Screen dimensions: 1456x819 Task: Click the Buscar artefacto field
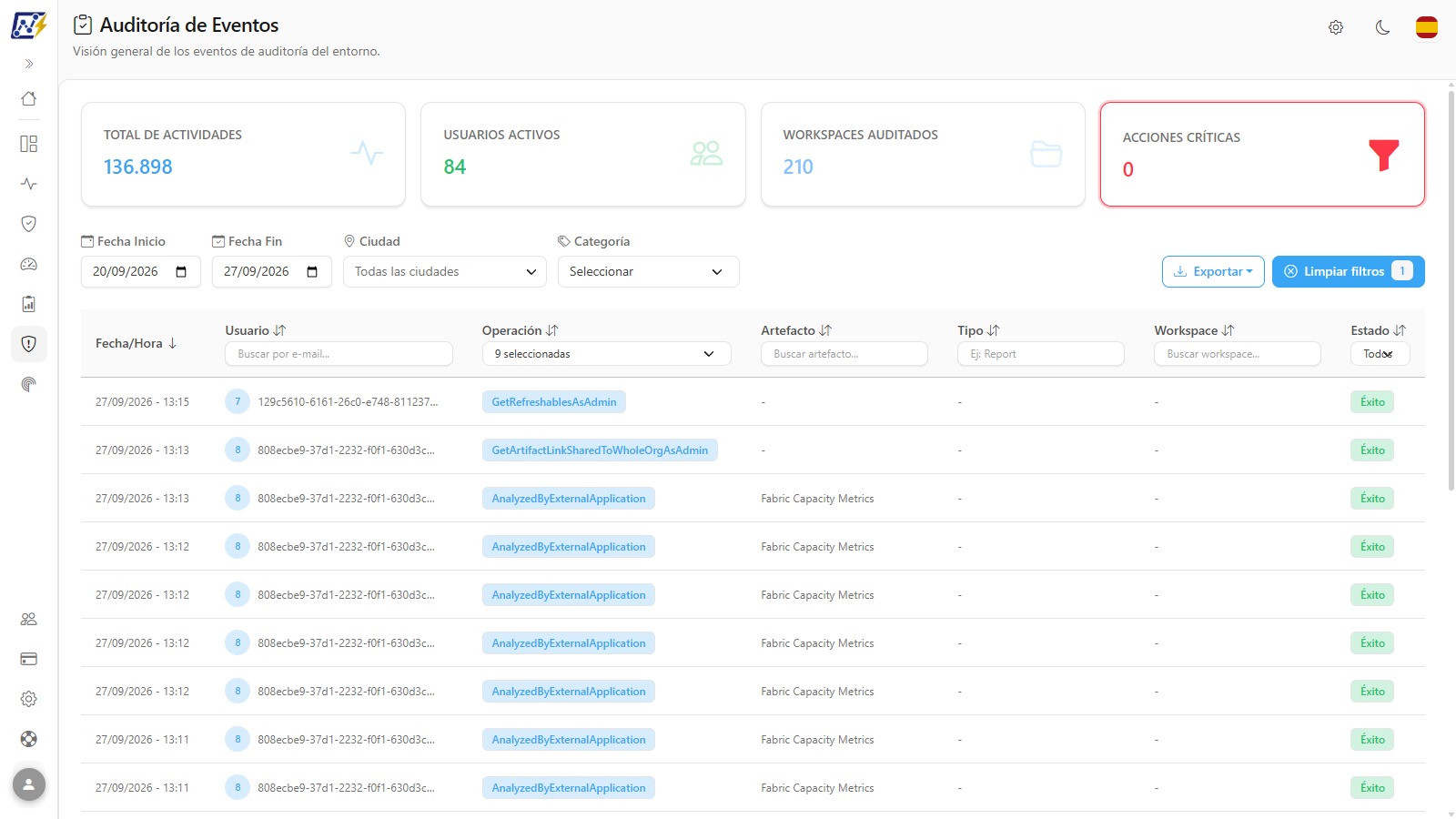[844, 354]
